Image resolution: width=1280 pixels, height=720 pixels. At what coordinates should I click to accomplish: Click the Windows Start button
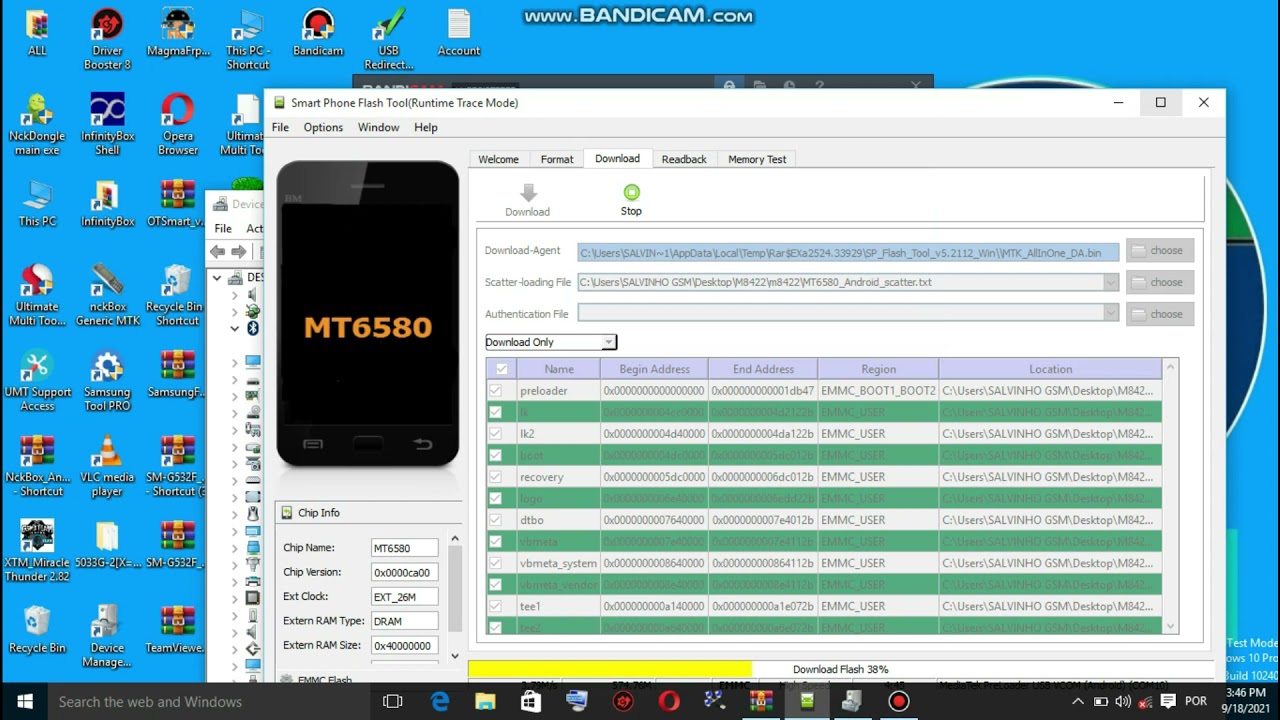(24, 701)
